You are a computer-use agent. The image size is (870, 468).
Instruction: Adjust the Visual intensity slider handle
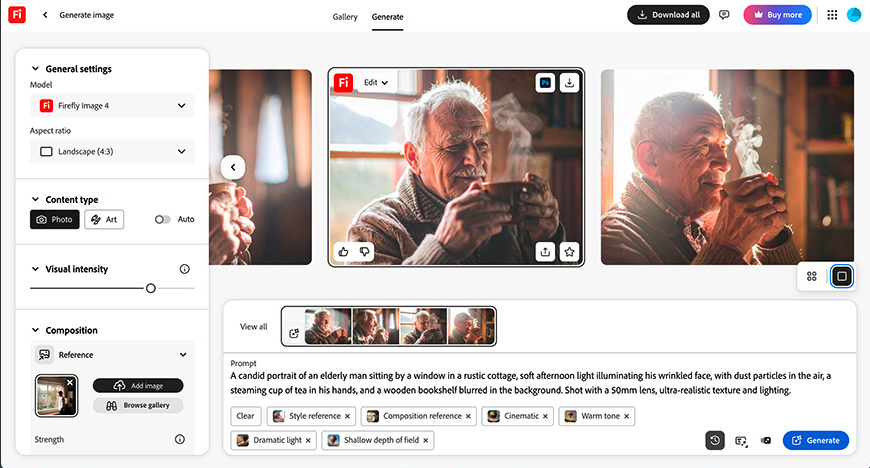(150, 288)
